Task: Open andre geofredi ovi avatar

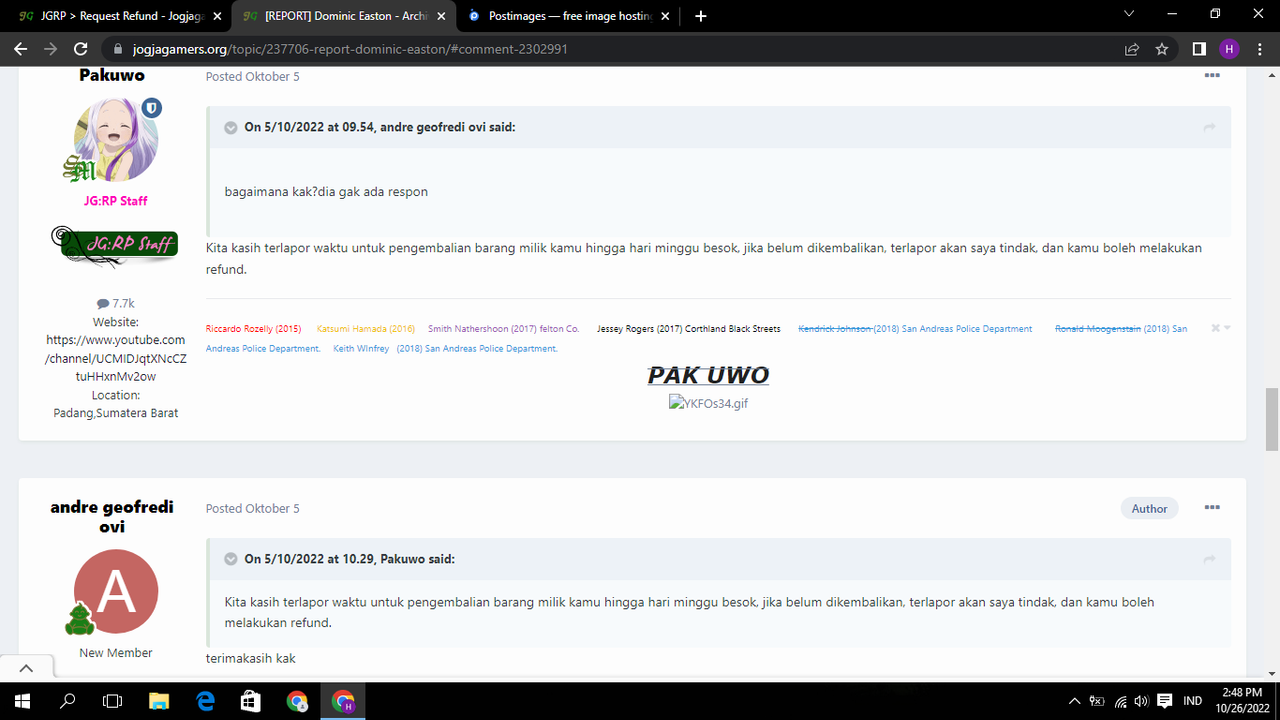Action: click(x=116, y=591)
